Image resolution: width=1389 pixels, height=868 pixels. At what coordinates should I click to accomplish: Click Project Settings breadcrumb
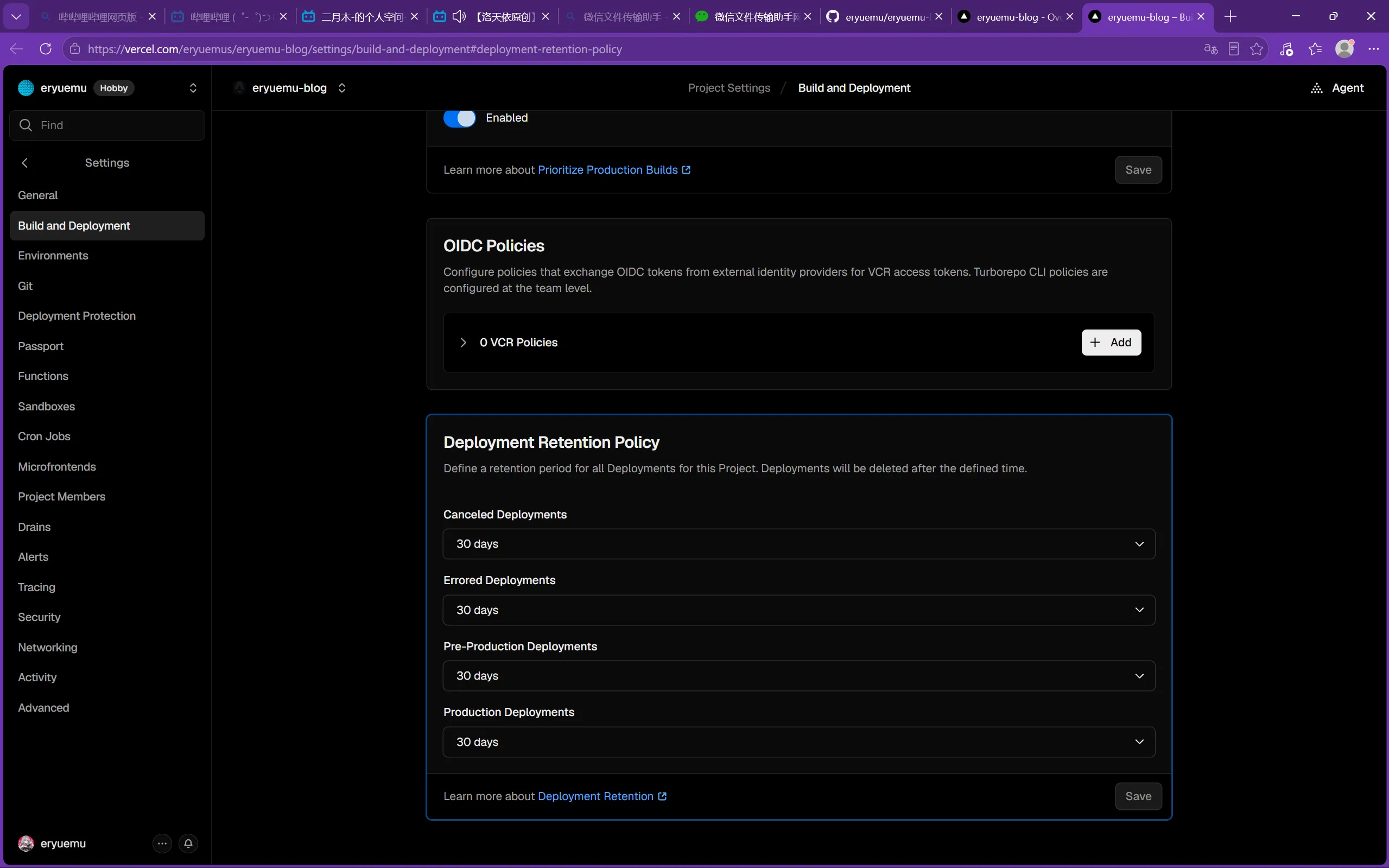(729, 88)
